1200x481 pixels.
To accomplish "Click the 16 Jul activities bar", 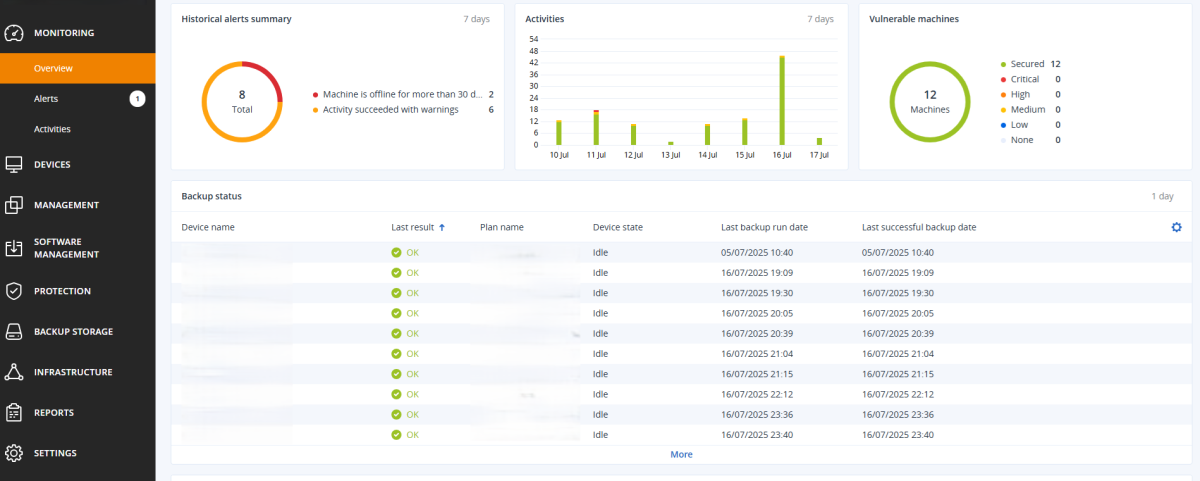I will click(x=782, y=100).
